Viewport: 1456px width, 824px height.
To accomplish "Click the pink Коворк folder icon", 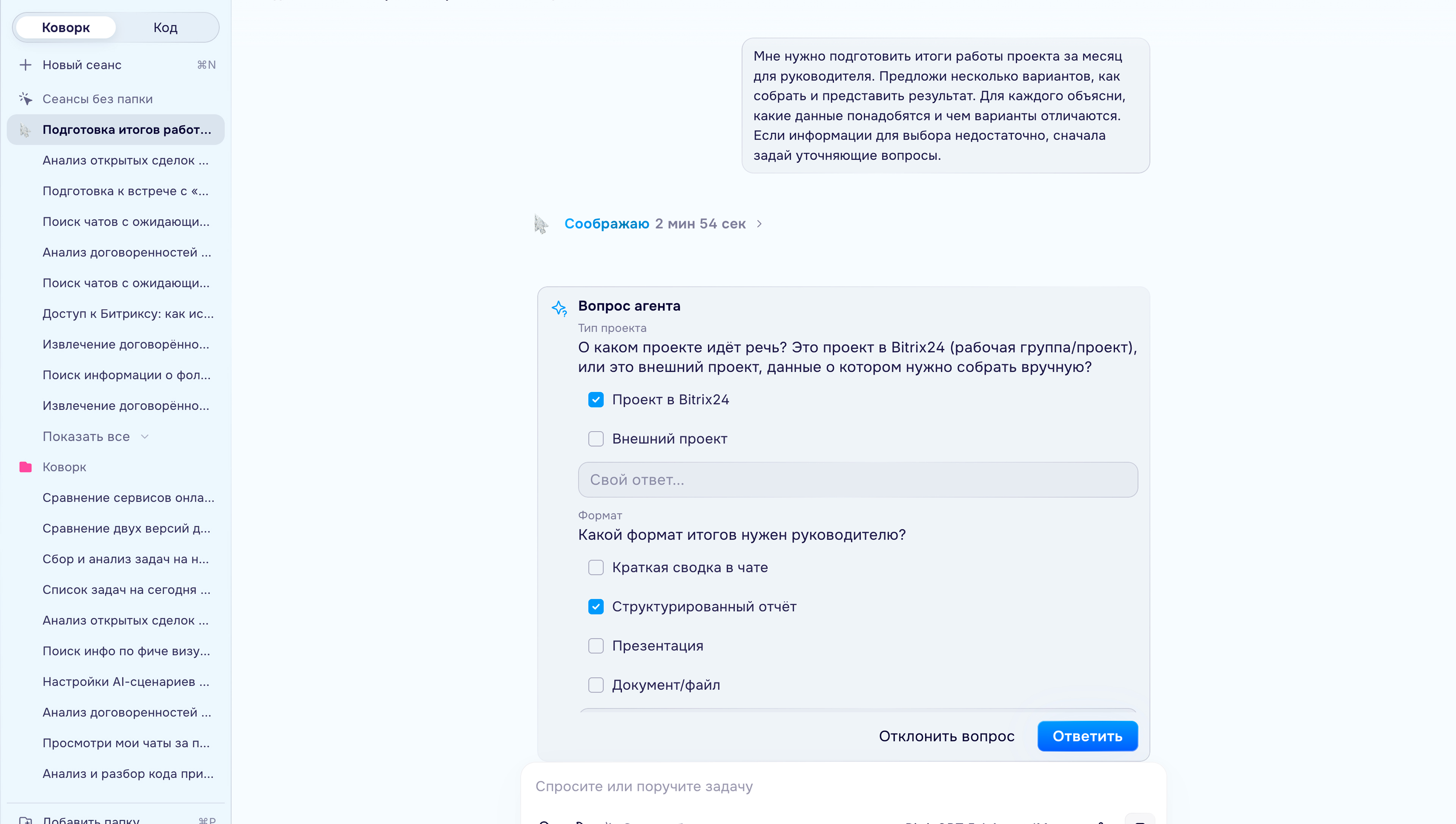I will [x=25, y=467].
